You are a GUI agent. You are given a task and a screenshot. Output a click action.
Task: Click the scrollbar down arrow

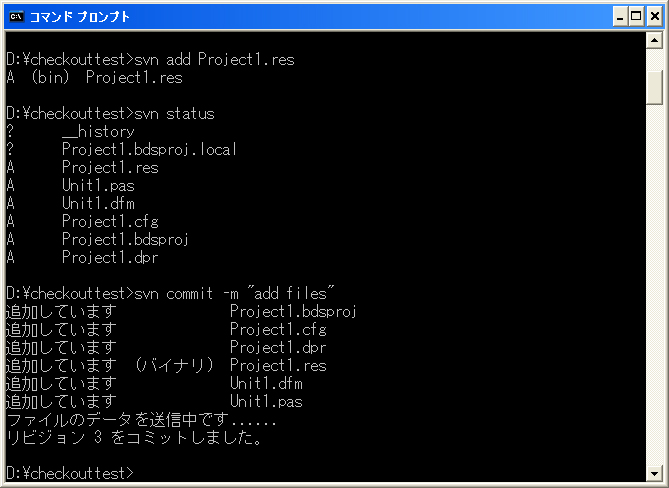pyautogui.click(x=654, y=473)
